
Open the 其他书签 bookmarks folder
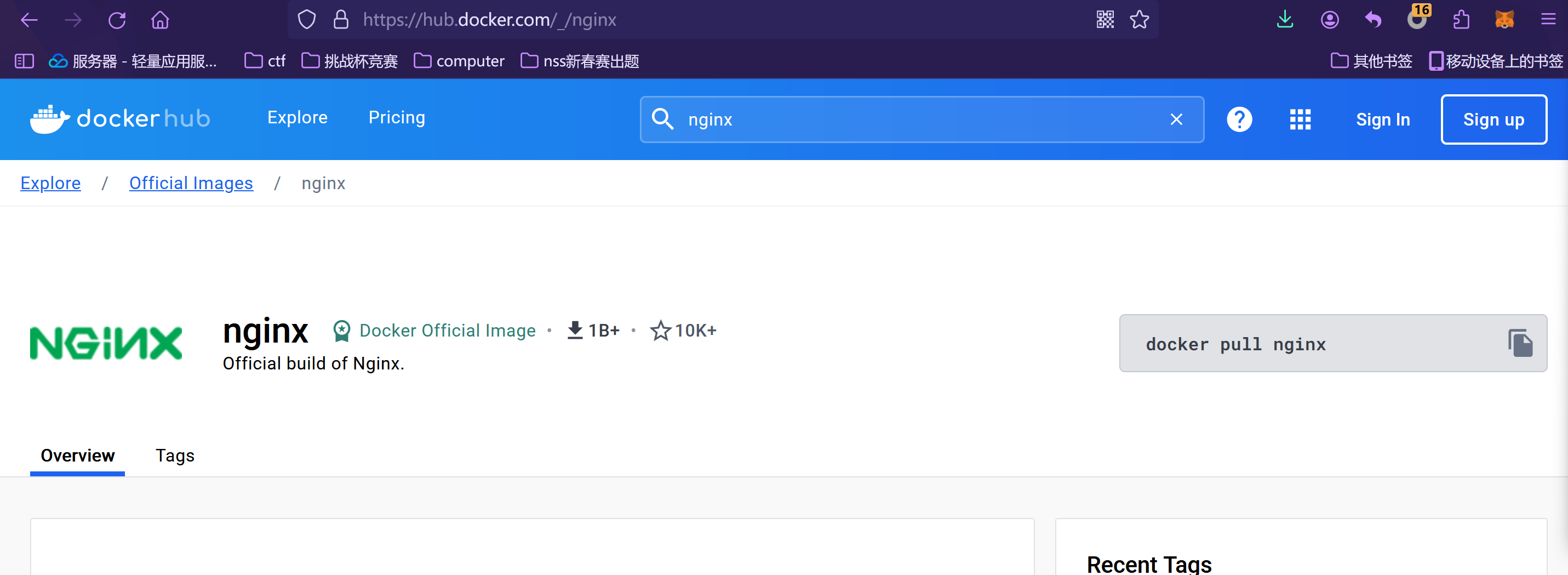pyautogui.click(x=1371, y=61)
